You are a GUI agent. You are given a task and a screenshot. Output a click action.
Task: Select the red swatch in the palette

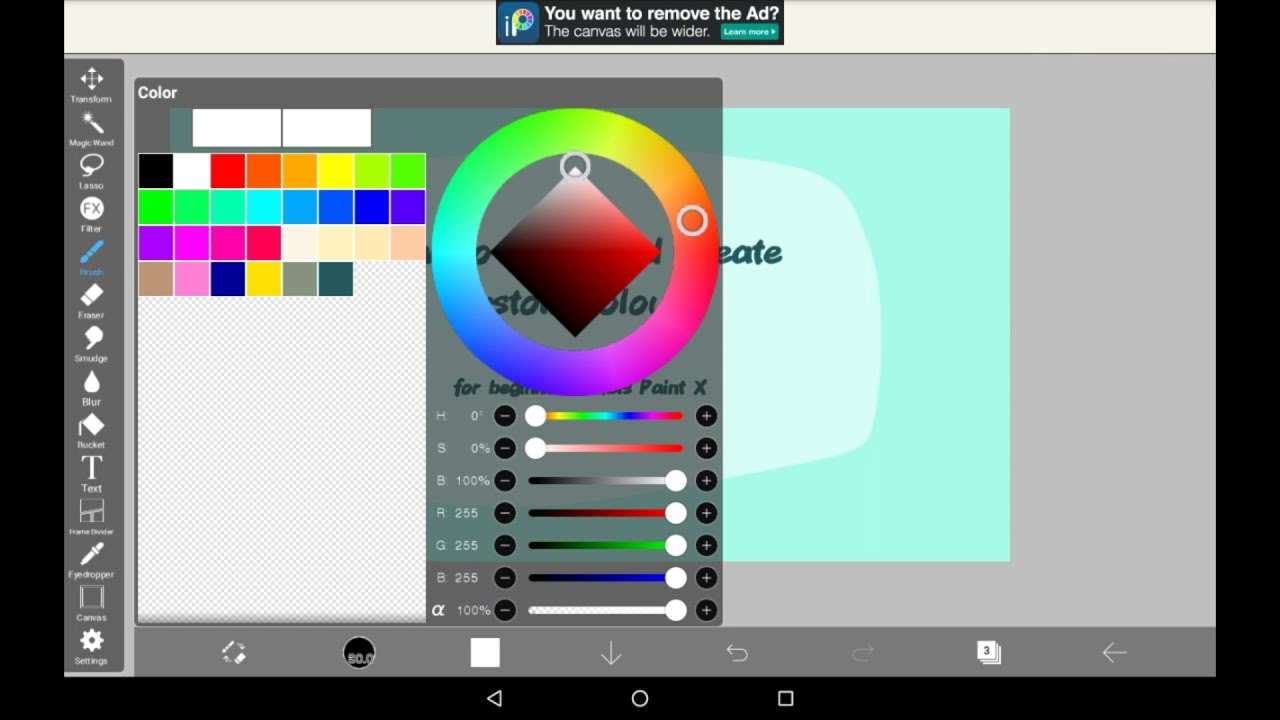point(228,170)
